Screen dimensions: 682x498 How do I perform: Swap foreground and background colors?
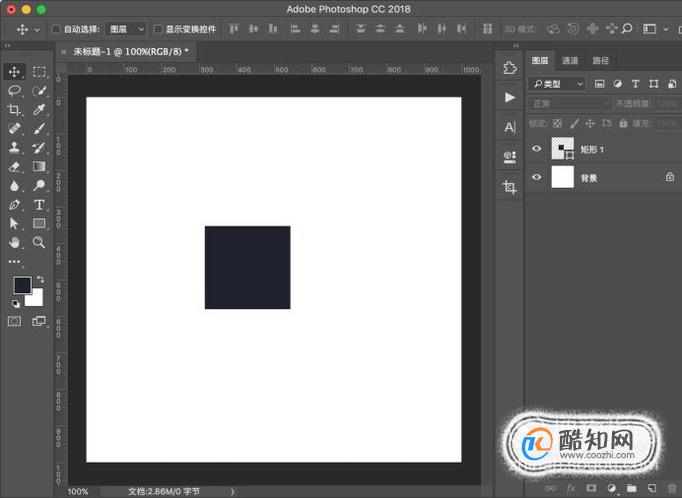pos(40,279)
